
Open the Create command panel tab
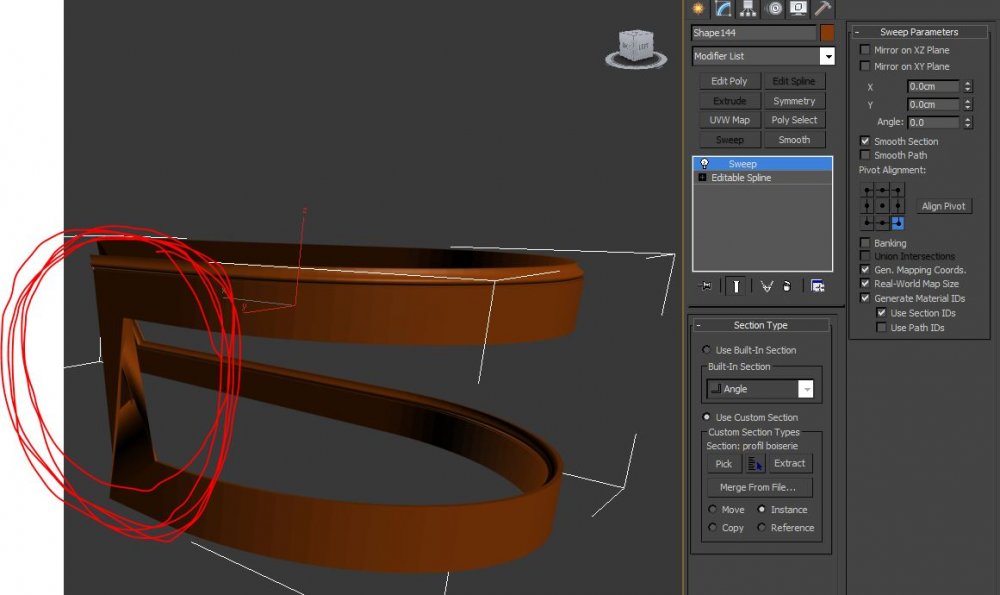698,9
